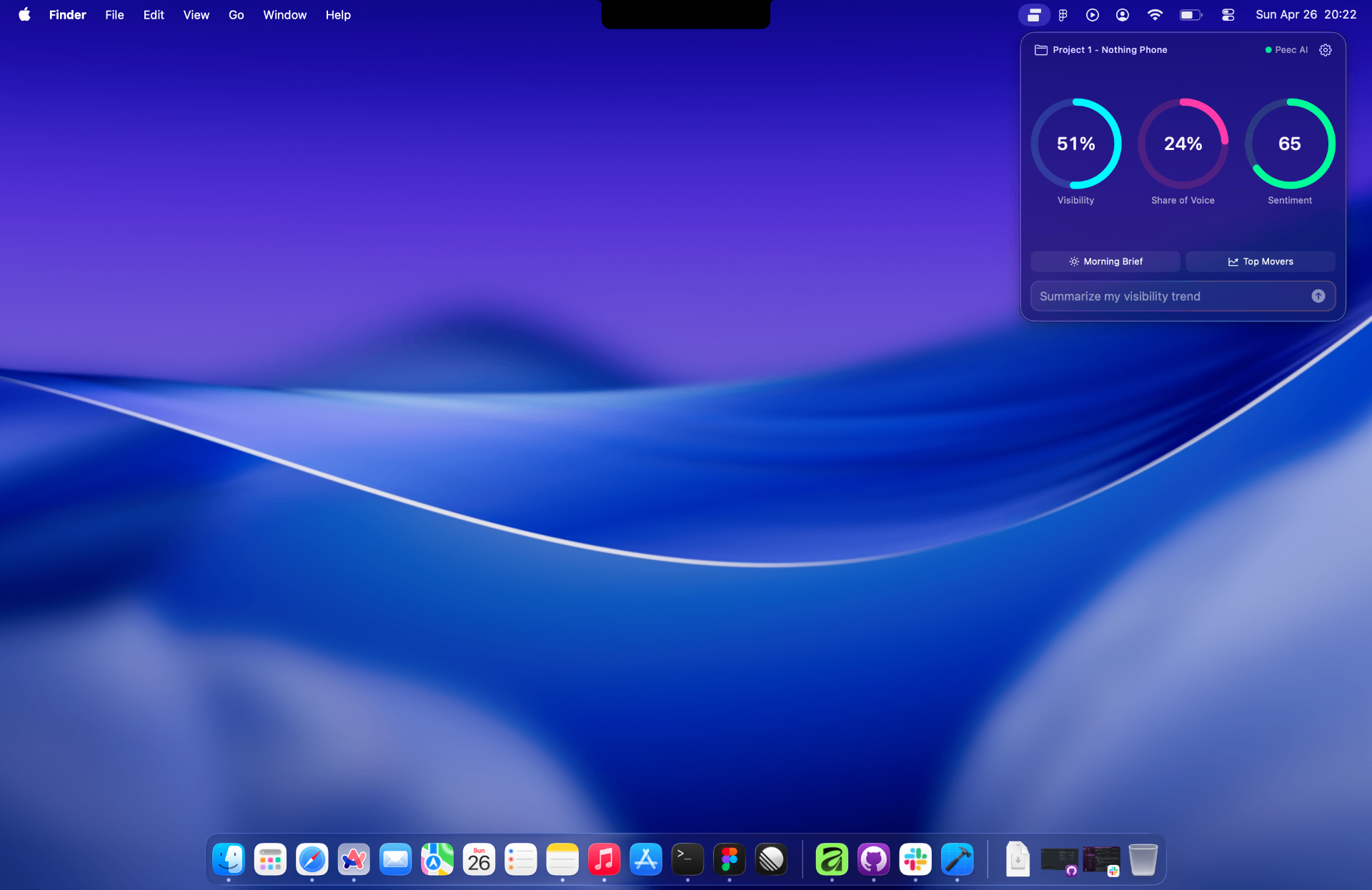Open Linear app in the dock
Screen dimensions: 1372x890
pos(771,859)
